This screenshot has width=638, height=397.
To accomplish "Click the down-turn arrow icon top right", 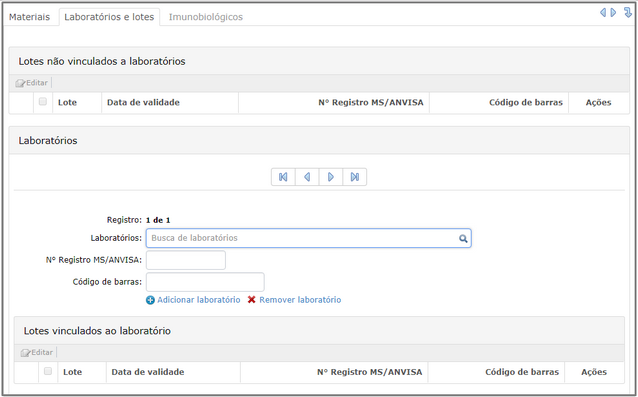I will 628,13.
